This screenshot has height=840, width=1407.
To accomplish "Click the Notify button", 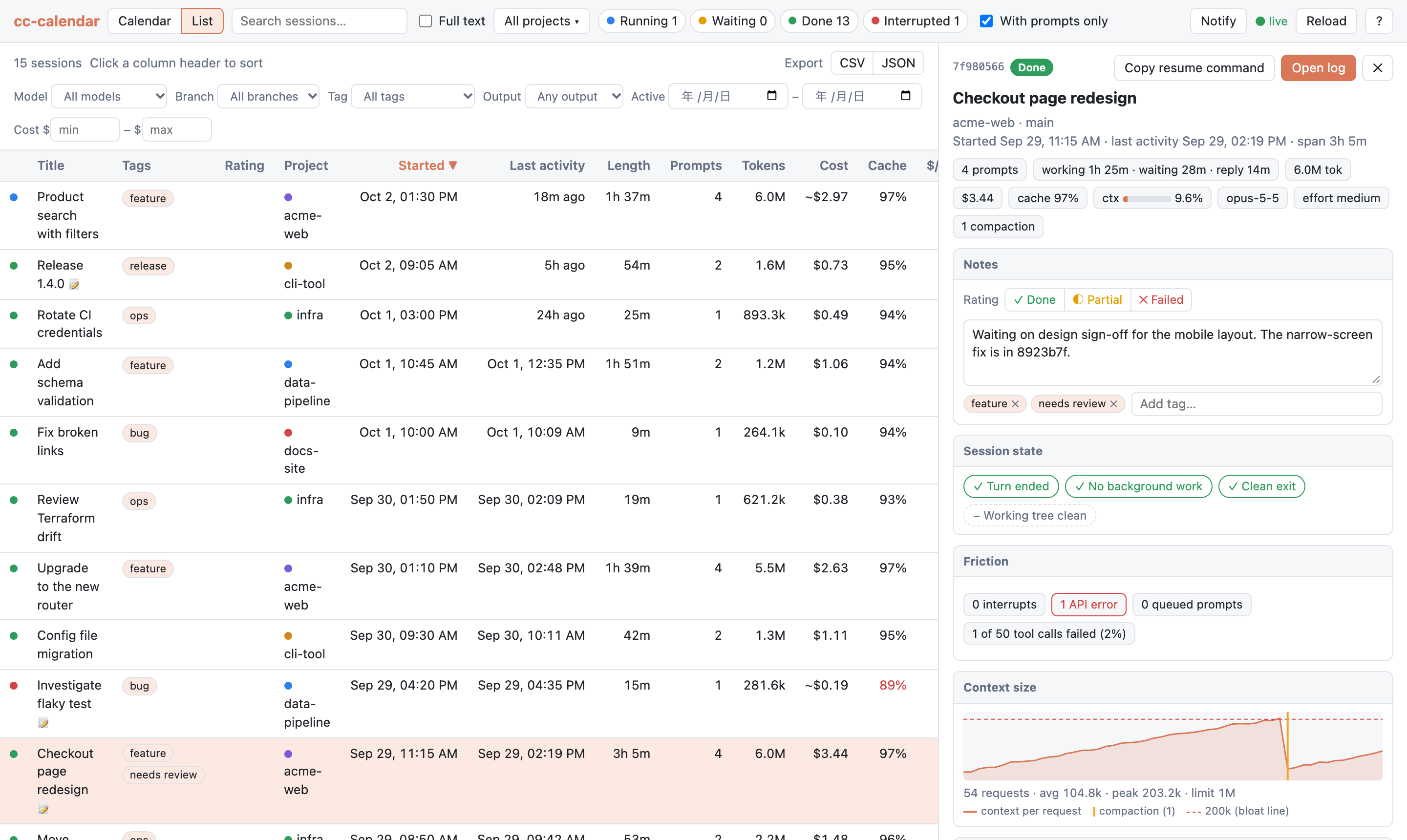I will coord(1218,21).
